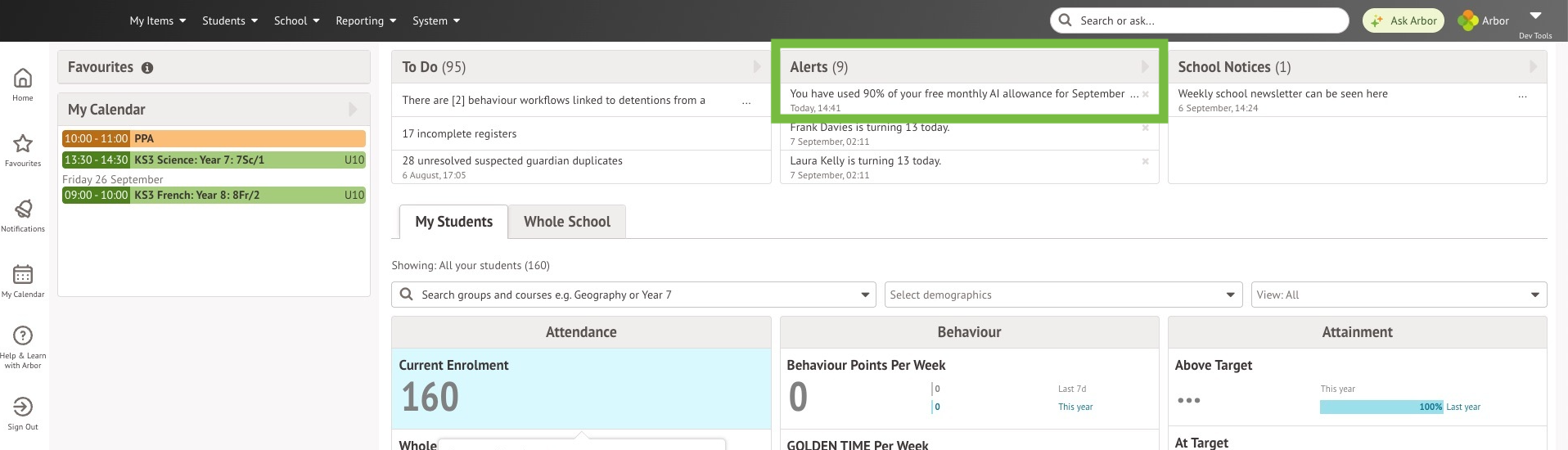This screenshot has height=450, width=1568.
Task: Dismiss the AI allowance alert
Action: click(1145, 94)
